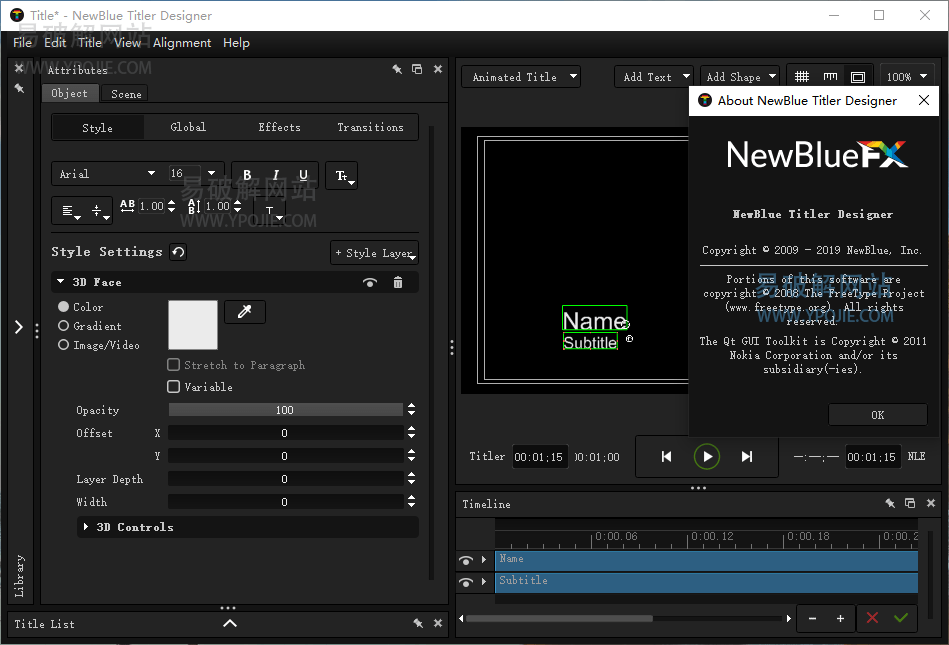Enable the Variable checkbox
The width and height of the screenshot is (949, 645).
pos(174,387)
